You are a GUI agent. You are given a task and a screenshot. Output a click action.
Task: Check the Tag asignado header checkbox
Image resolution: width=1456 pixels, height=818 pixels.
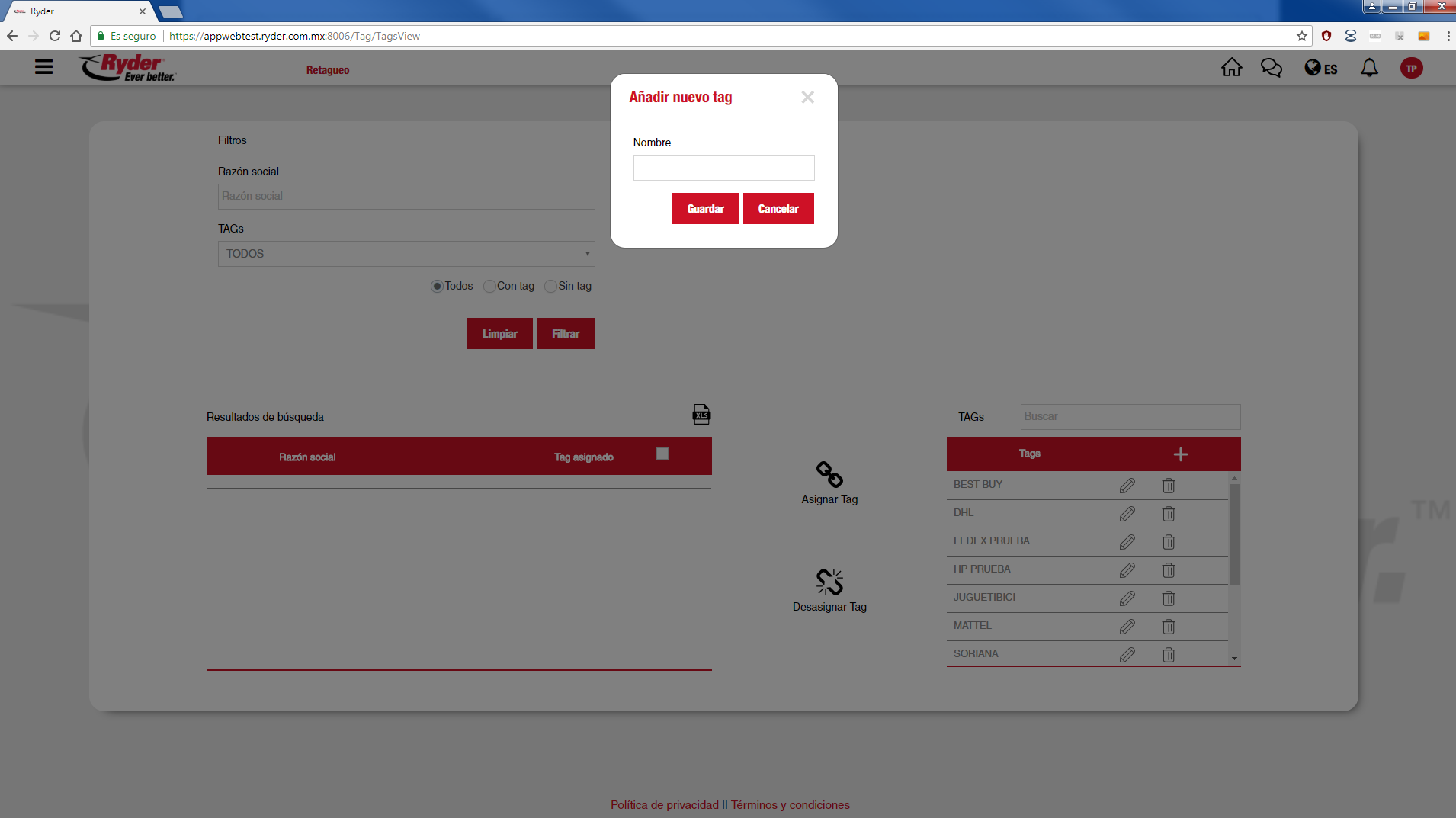point(662,454)
